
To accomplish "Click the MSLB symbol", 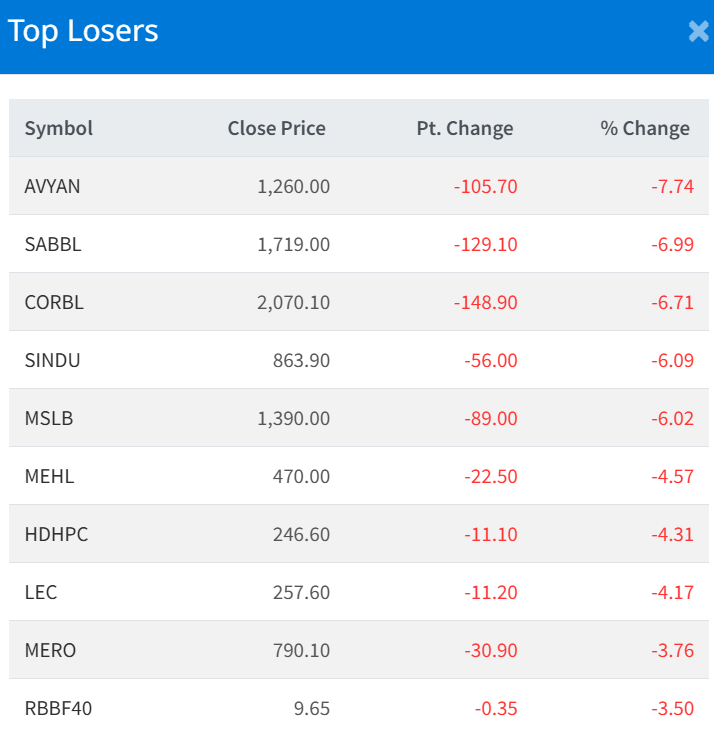I will point(48,418).
